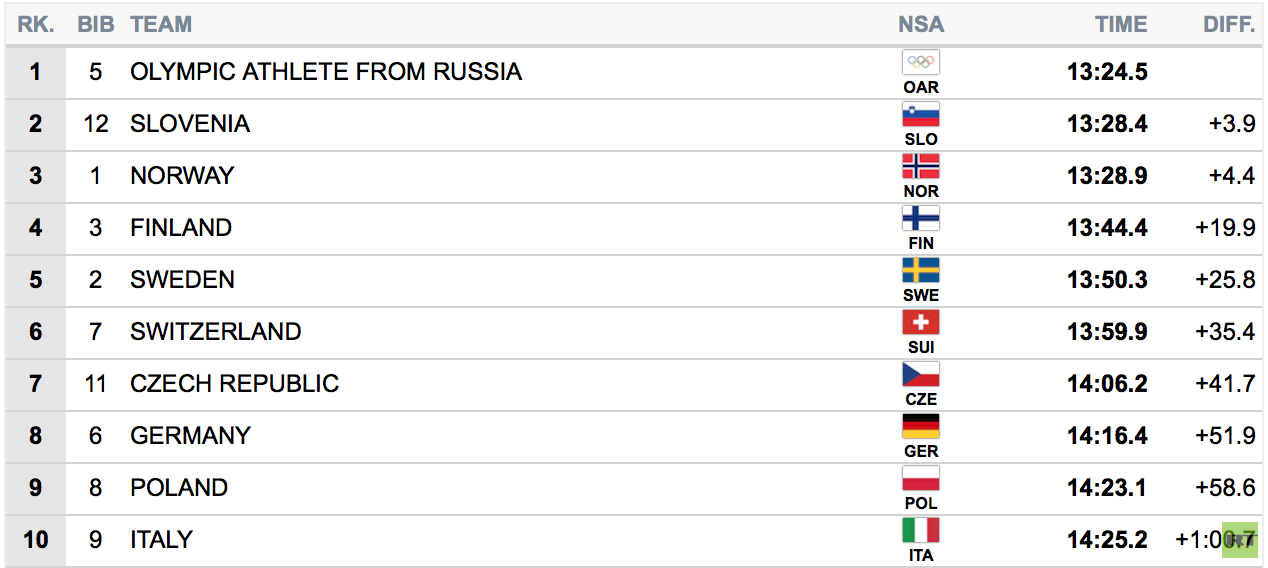The image size is (1268, 568).
Task: Click the DIFF. column header
Action: point(1229,25)
